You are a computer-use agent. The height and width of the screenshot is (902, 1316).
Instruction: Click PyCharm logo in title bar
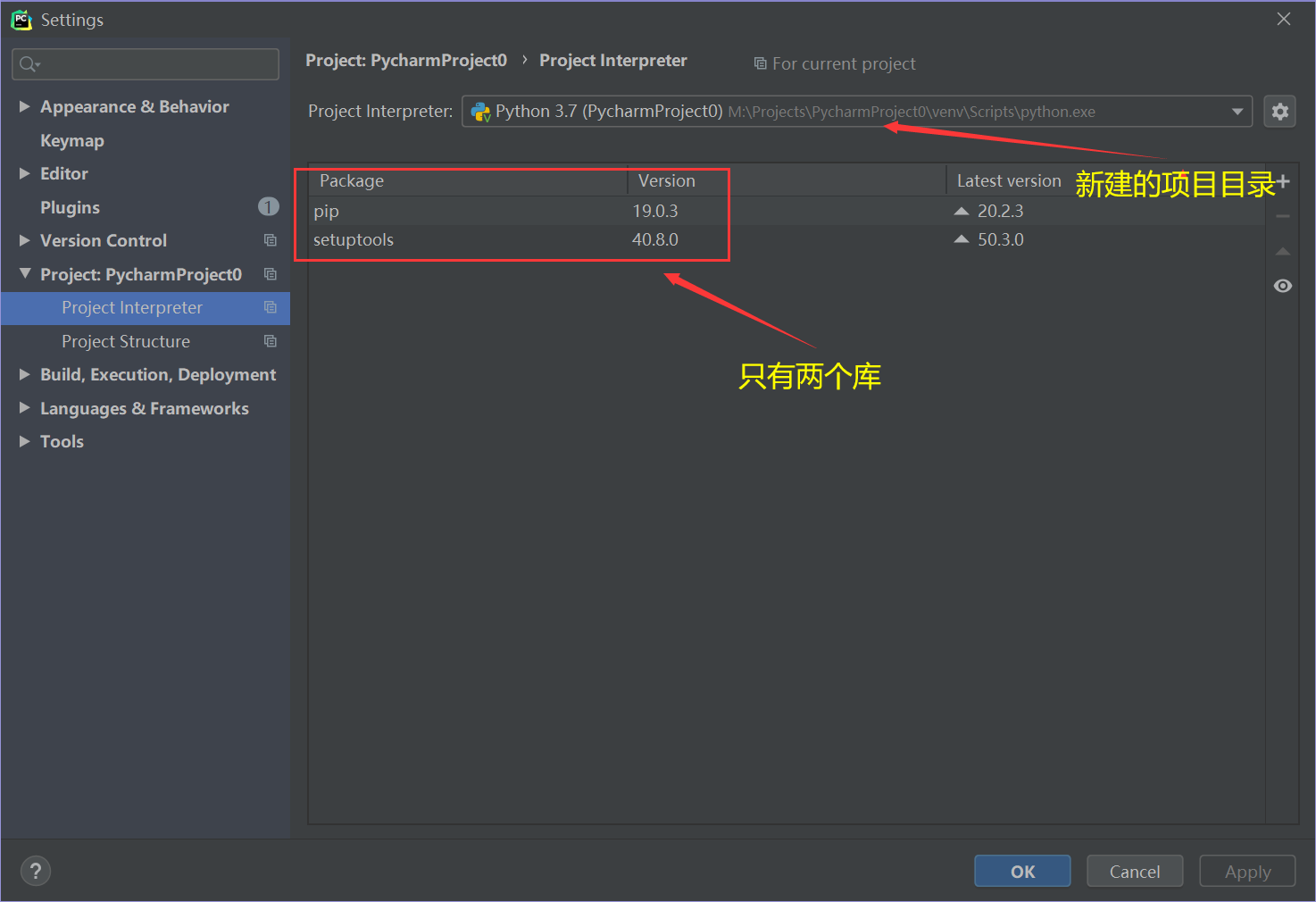click(21, 20)
